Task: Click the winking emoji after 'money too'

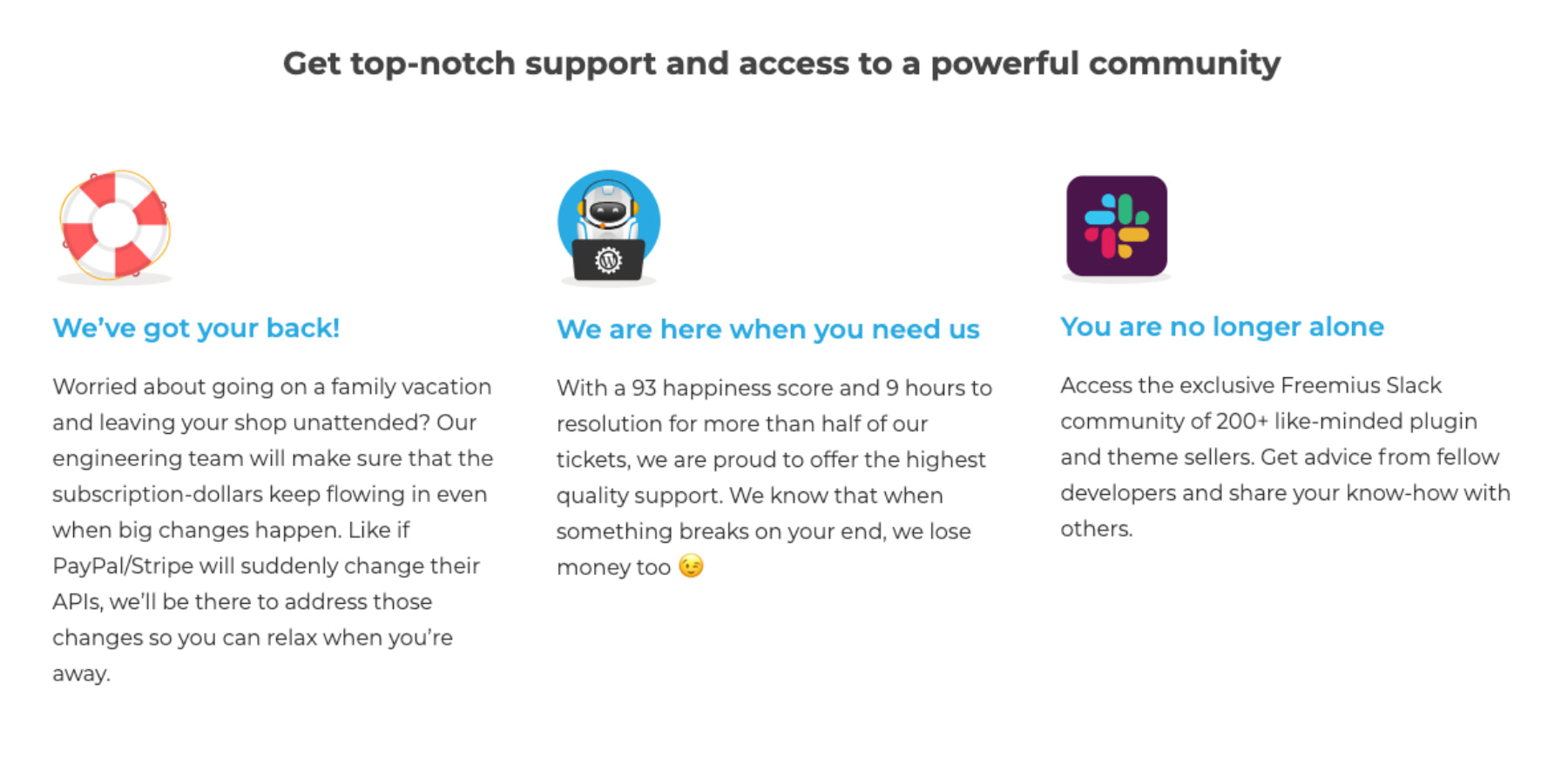Action: coord(691,566)
